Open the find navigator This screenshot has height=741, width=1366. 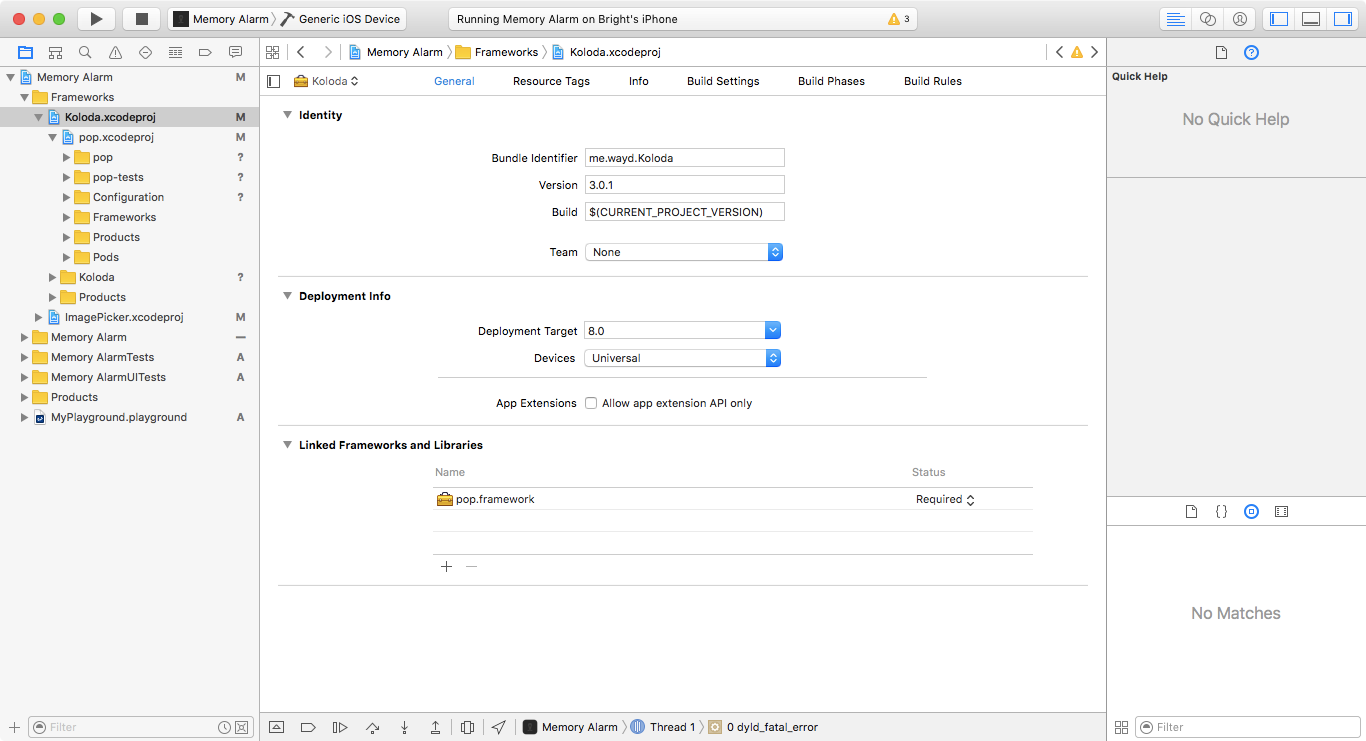85,52
